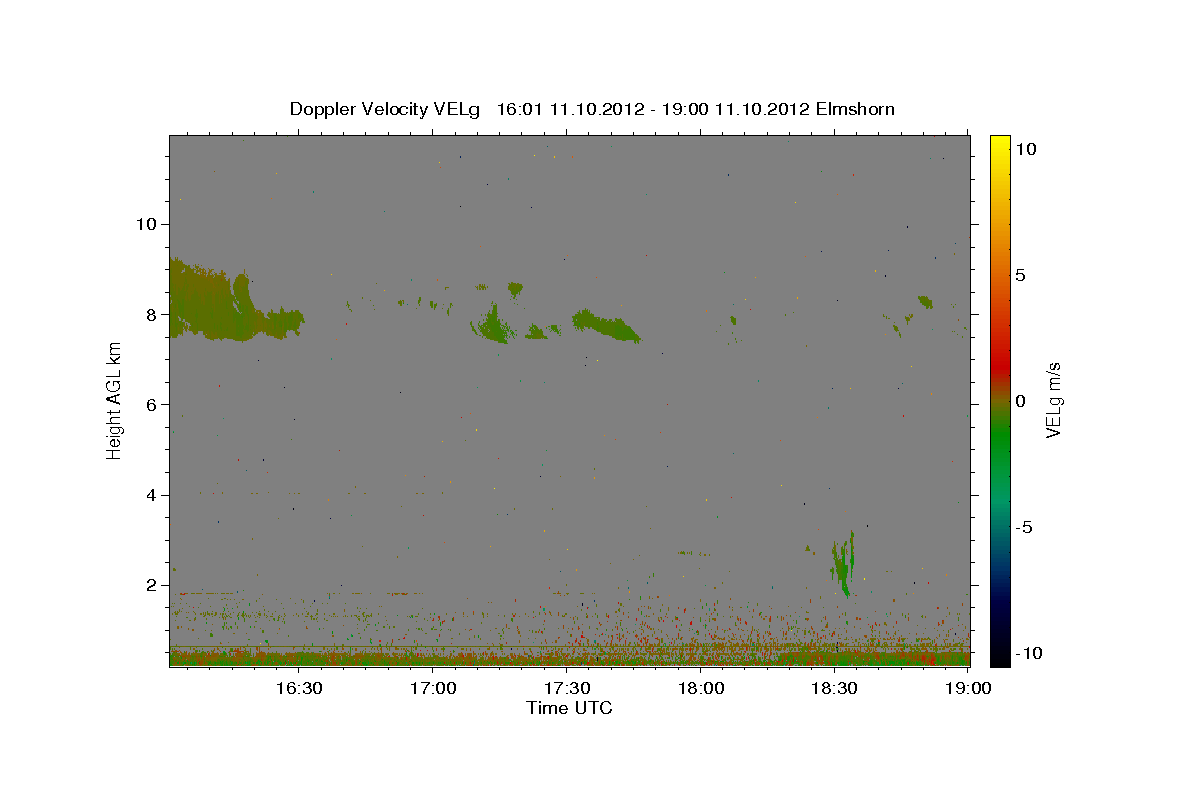Click the 17:30 time tick label
Viewport: 1200px width, 800px height.
point(568,689)
